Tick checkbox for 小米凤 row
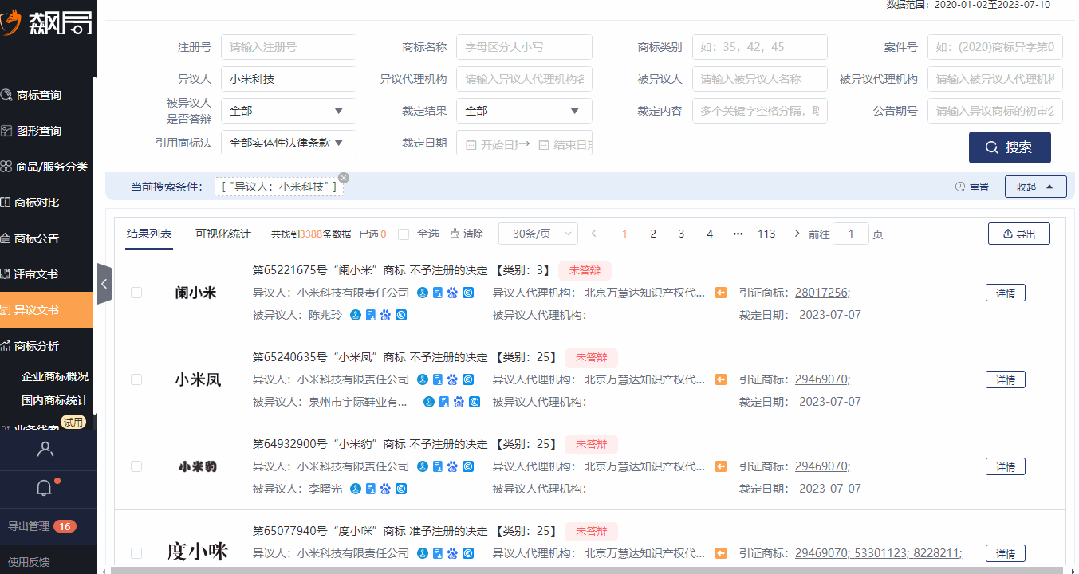 pos(136,379)
